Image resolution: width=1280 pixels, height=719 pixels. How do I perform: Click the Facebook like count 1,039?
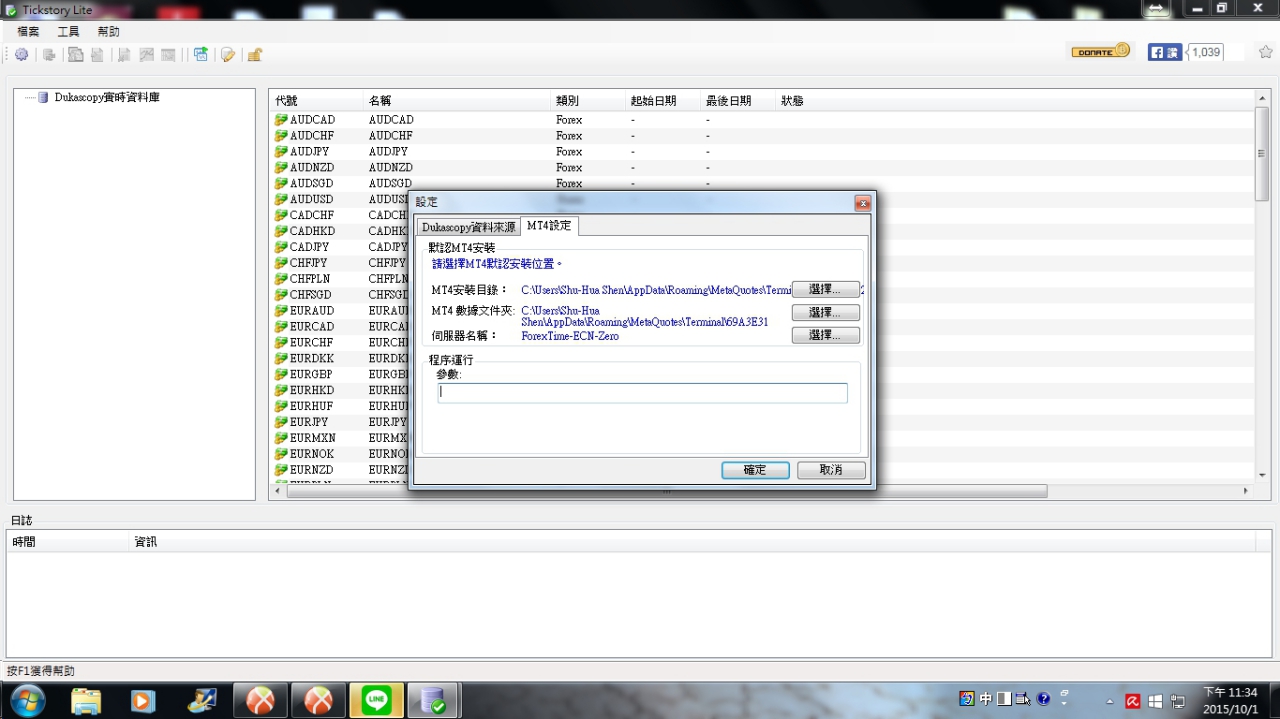click(x=1206, y=52)
